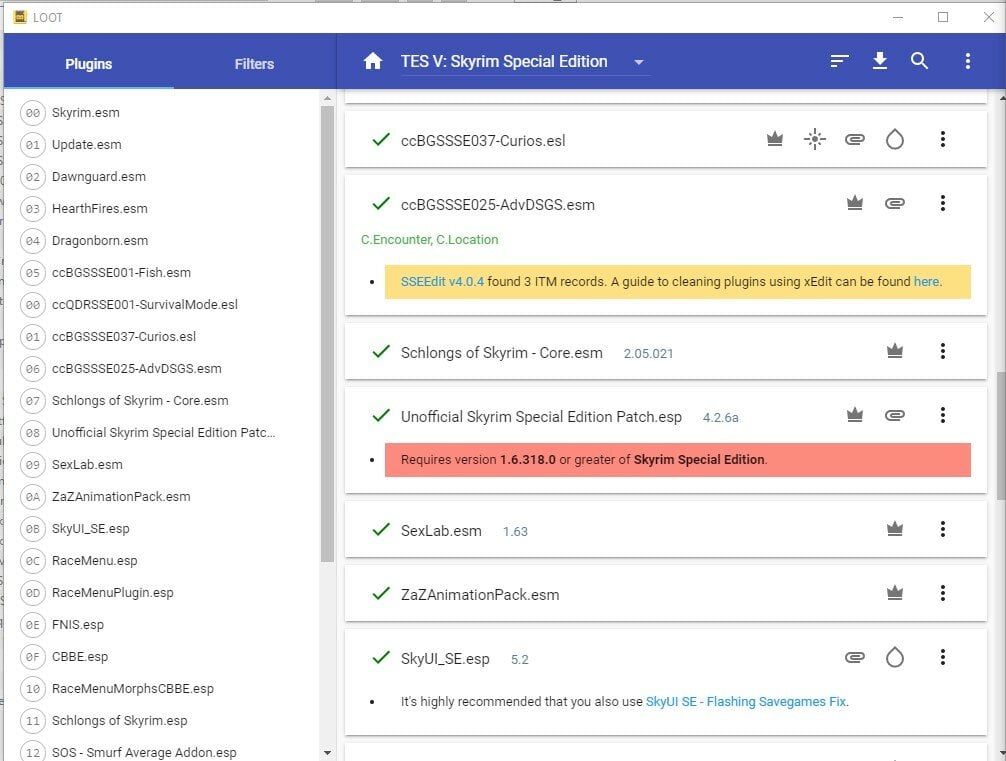Click the light plugin icon on ccBGSSSE037-Curios.esl
Screen dimensions: 1006x761
815,139
